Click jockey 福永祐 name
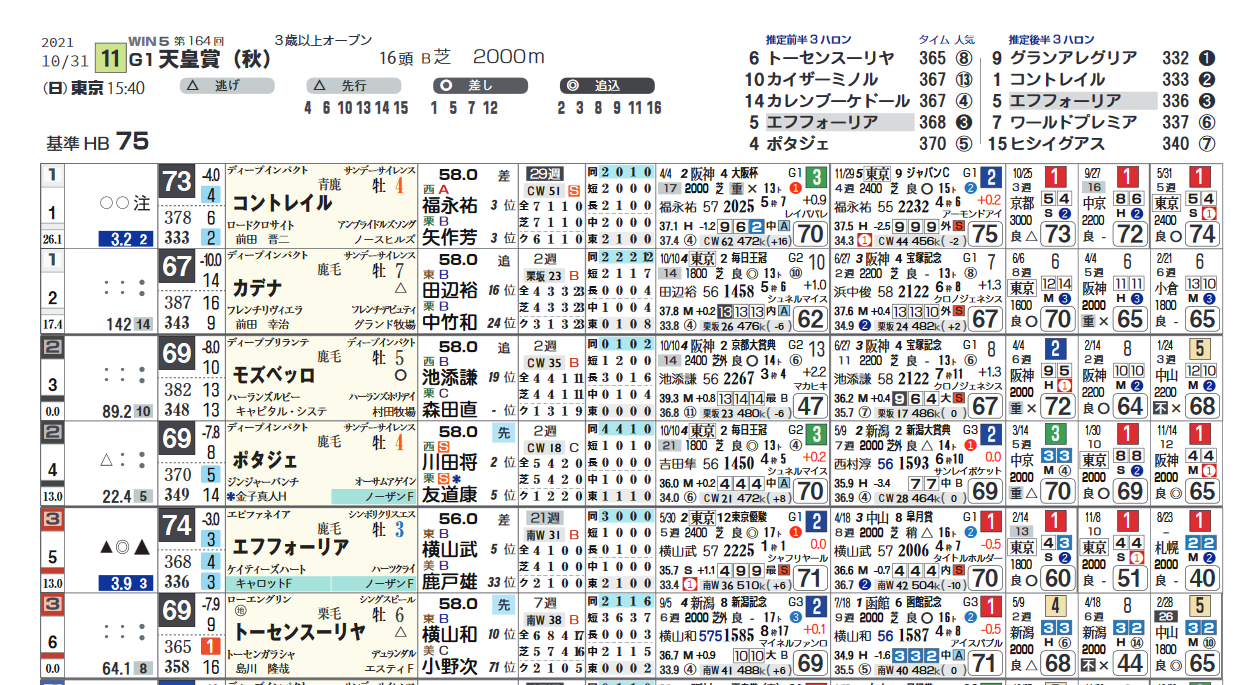The height and width of the screenshot is (685, 1259). [449, 207]
